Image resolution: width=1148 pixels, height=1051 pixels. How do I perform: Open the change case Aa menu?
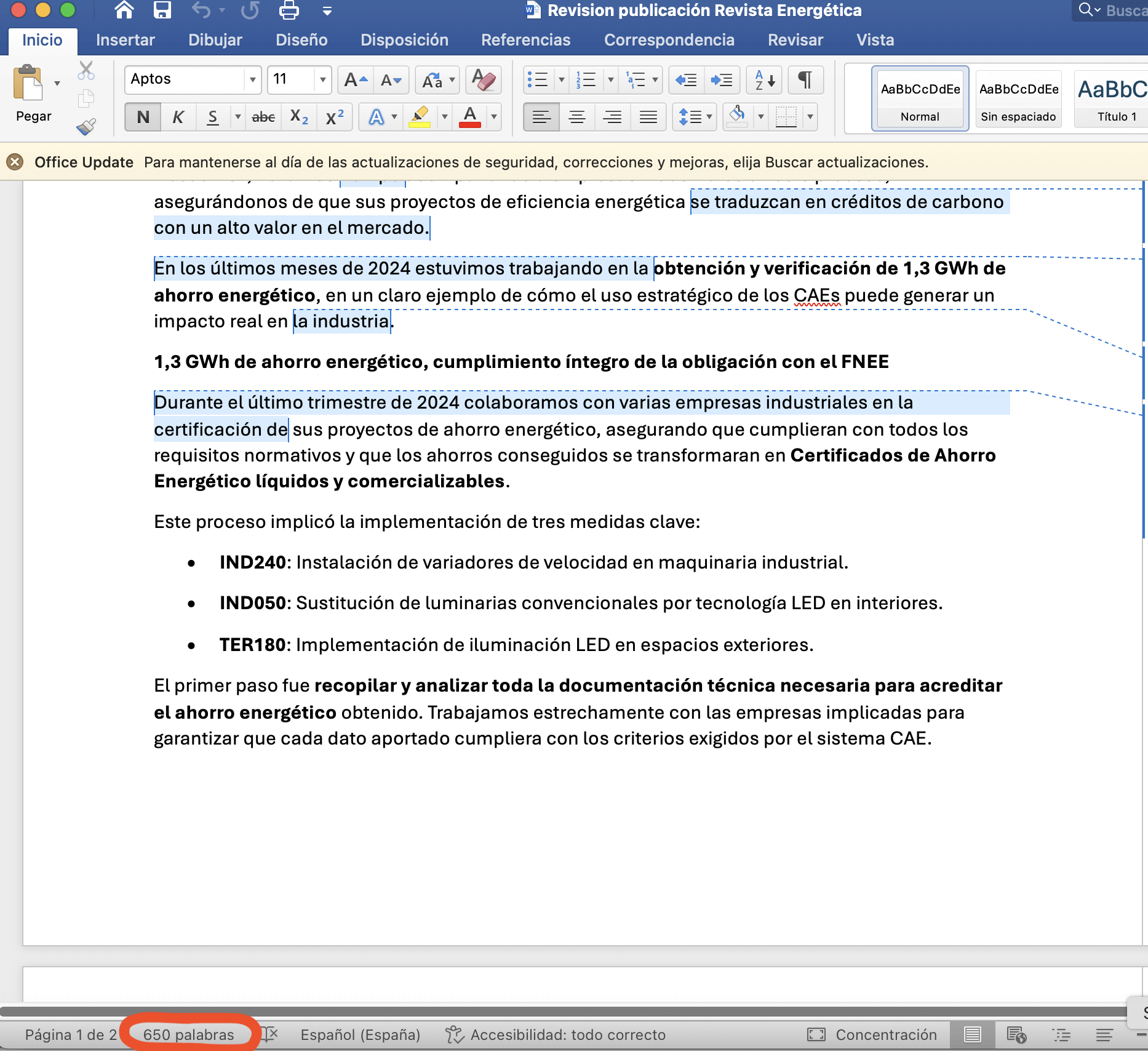coord(437,80)
